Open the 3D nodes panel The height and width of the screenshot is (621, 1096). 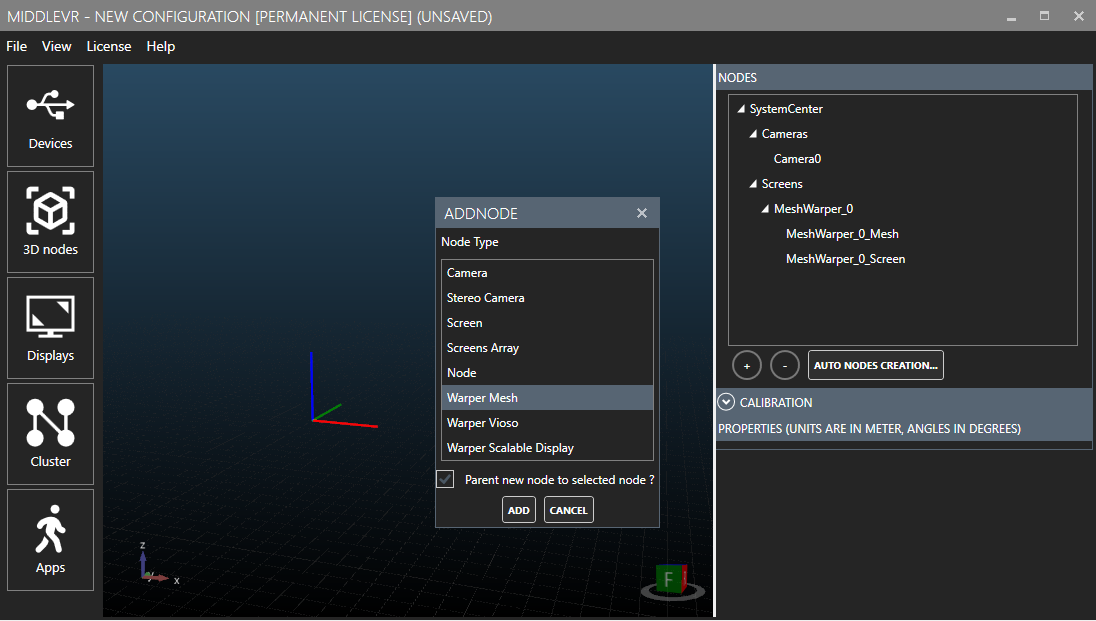click(x=50, y=222)
